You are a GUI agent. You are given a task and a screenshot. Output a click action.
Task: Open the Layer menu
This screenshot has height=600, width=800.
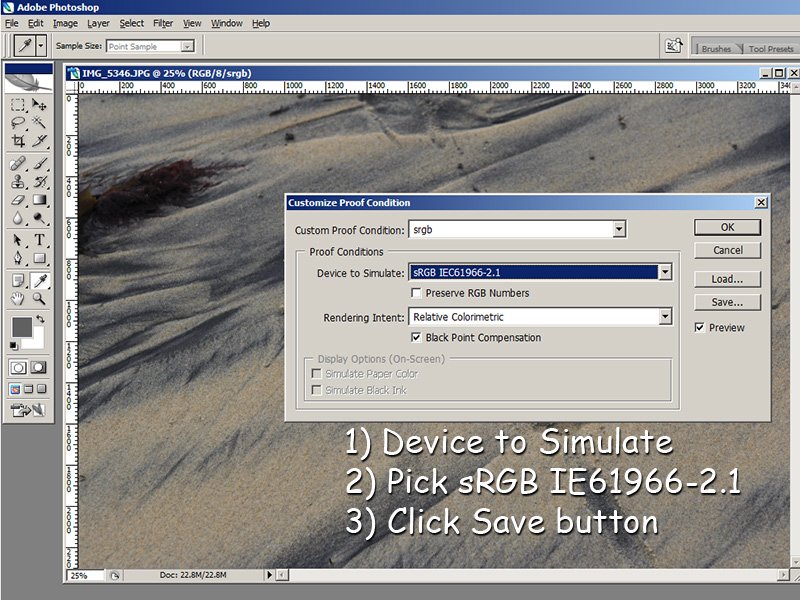pyautogui.click(x=98, y=23)
